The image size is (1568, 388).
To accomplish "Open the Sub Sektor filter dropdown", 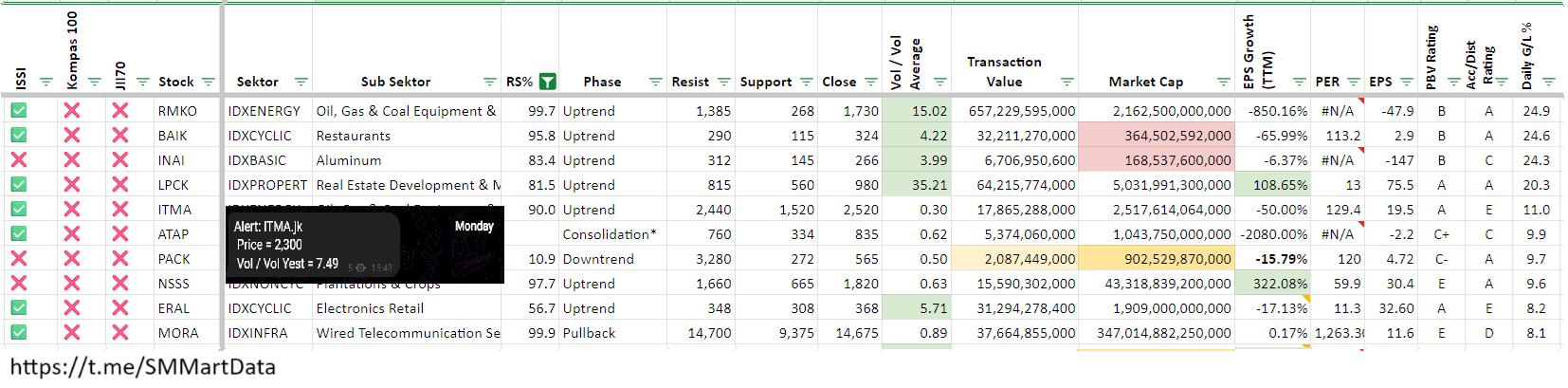I will [x=490, y=83].
